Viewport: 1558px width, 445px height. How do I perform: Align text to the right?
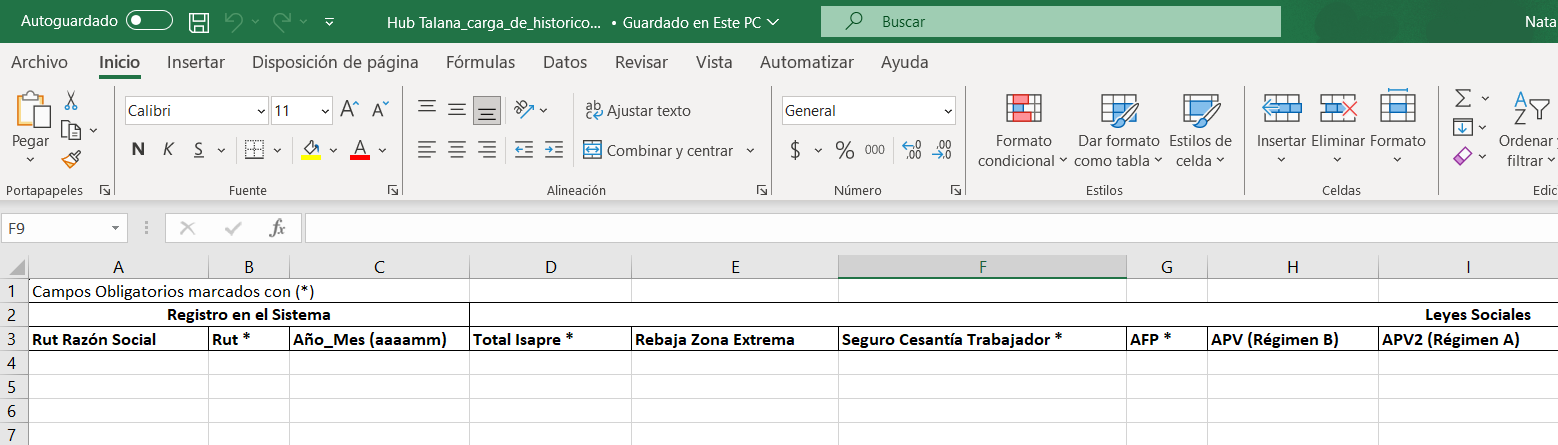(x=487, y=150)
